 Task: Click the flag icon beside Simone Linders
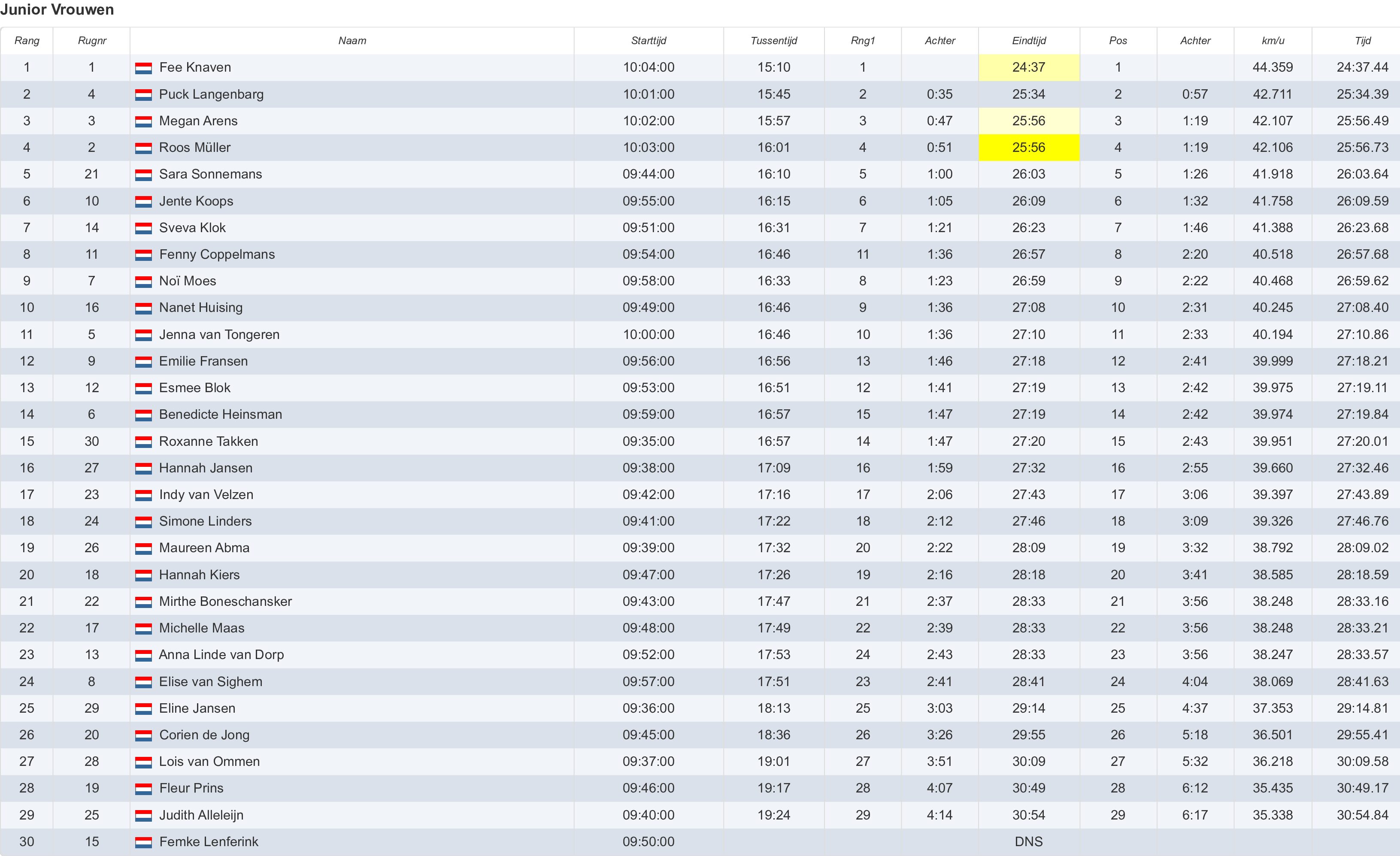point(143,522)
